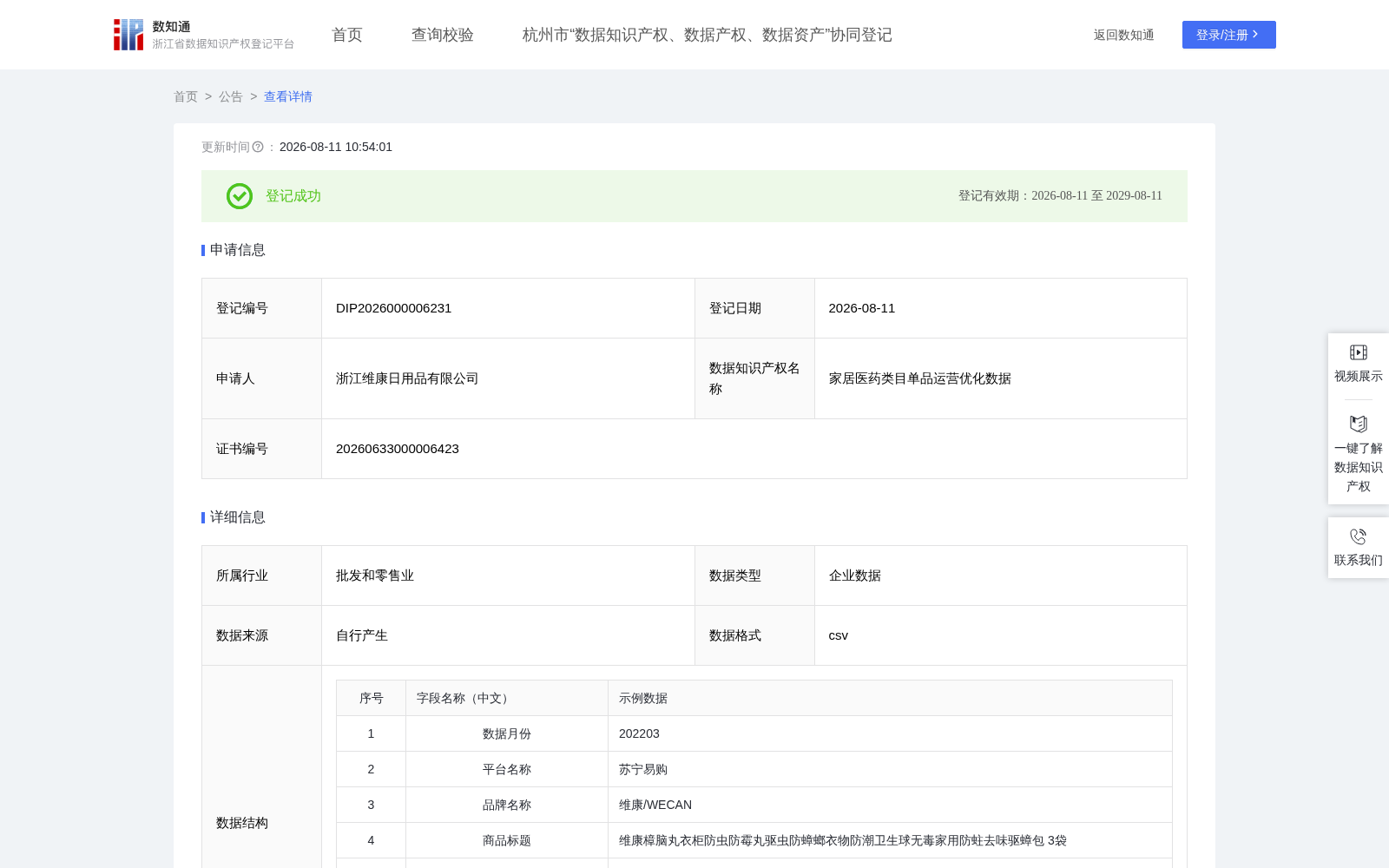
Task: Click the 数据格式 label cell
Action: pos(754,635)
